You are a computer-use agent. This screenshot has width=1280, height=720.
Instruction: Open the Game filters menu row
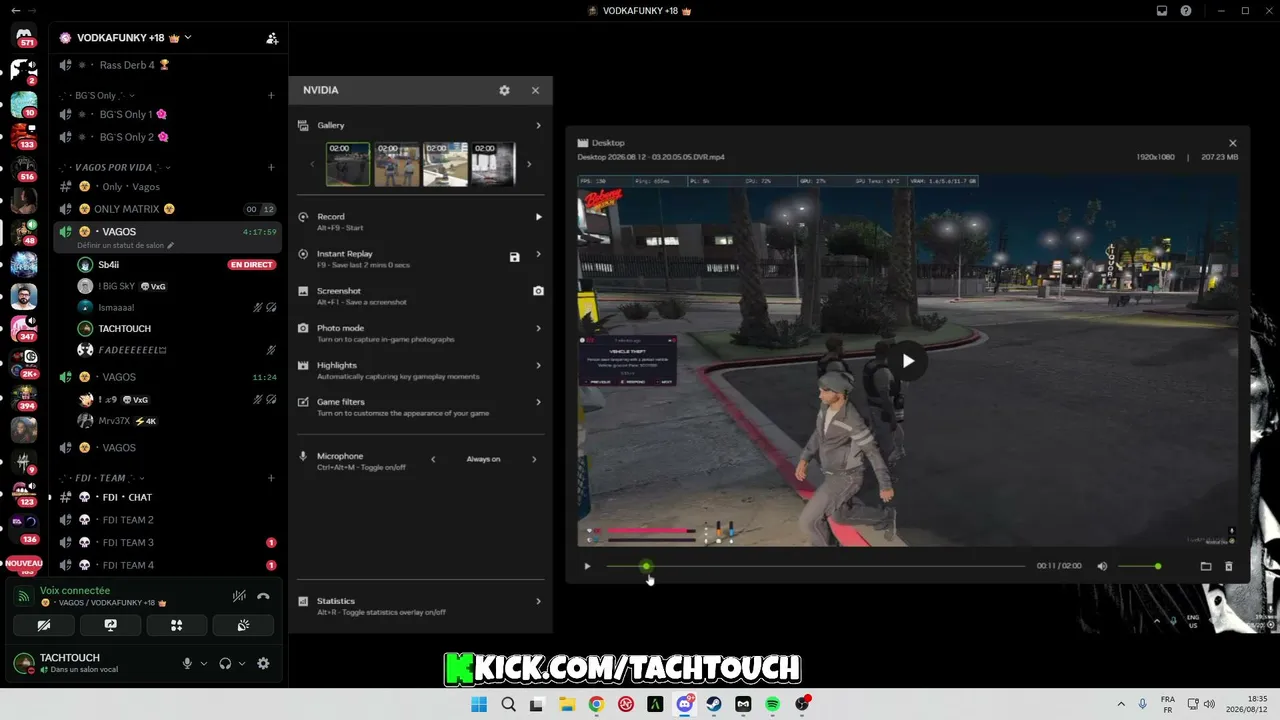coord(421,406)
